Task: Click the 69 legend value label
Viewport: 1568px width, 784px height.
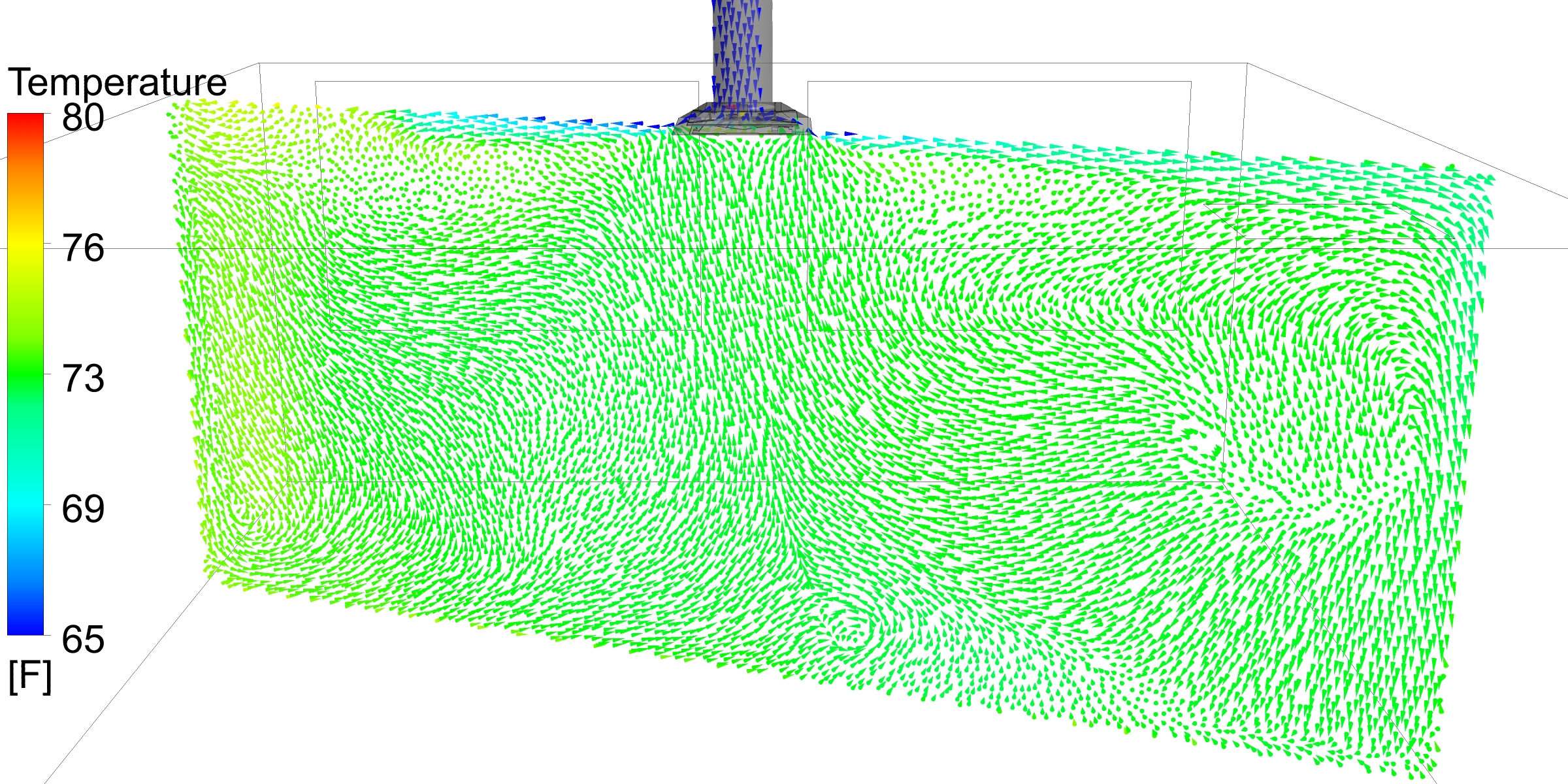Action: 83,509
